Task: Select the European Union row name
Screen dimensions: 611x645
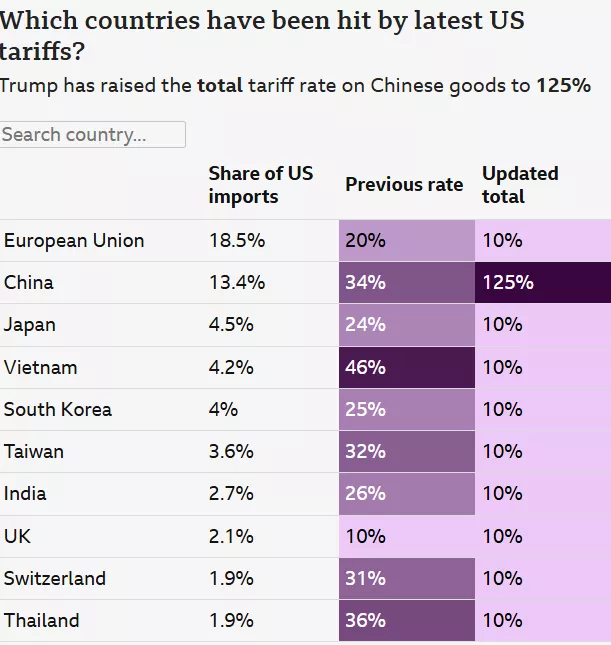Action: click(x=74, y=241)
